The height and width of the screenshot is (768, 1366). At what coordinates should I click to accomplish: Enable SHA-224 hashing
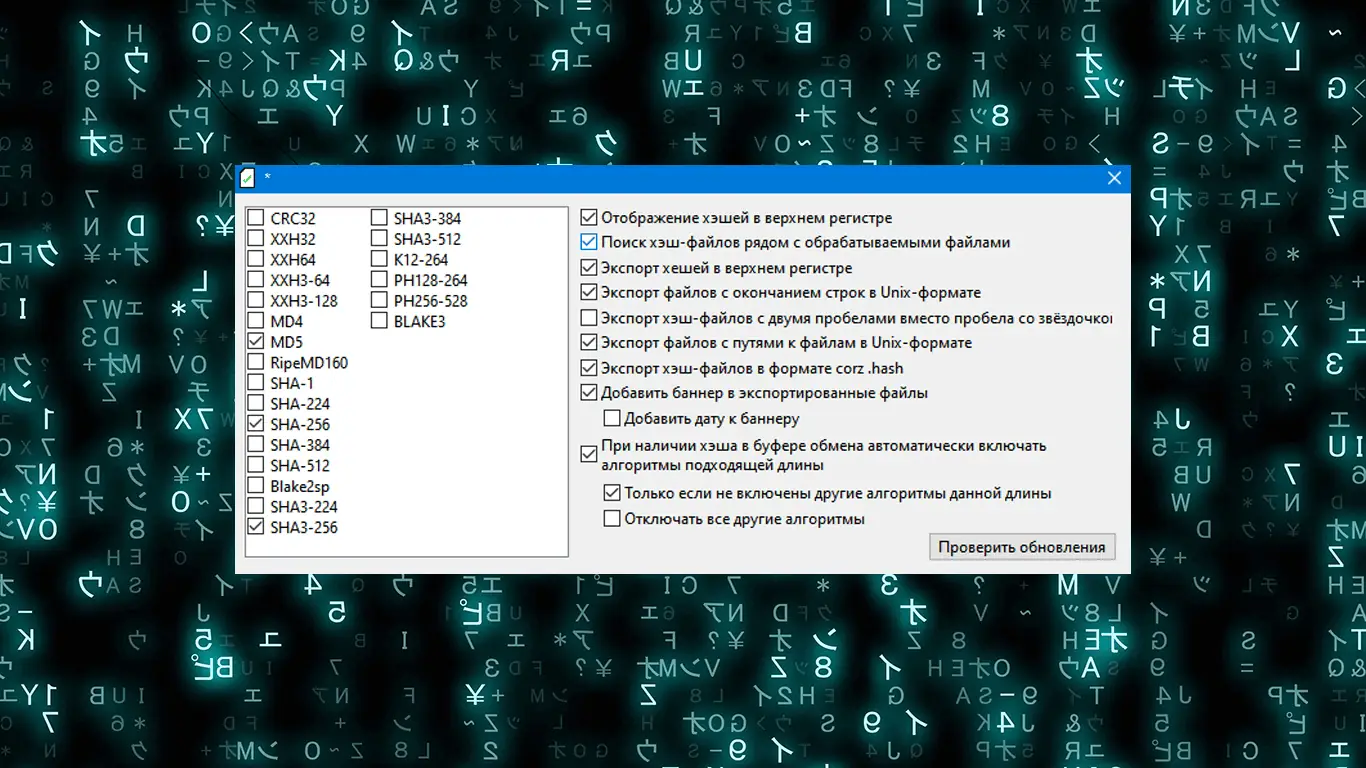coord(257,404)
